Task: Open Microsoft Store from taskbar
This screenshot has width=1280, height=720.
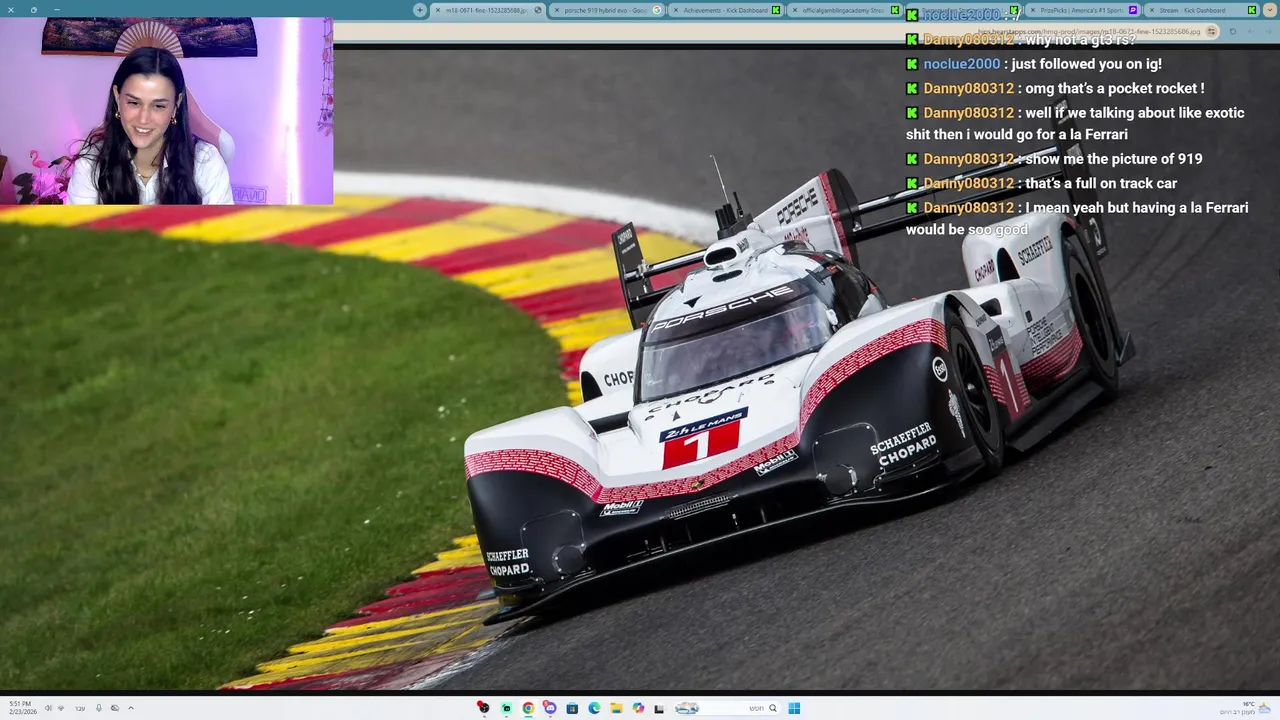Action: click(572, 708)
